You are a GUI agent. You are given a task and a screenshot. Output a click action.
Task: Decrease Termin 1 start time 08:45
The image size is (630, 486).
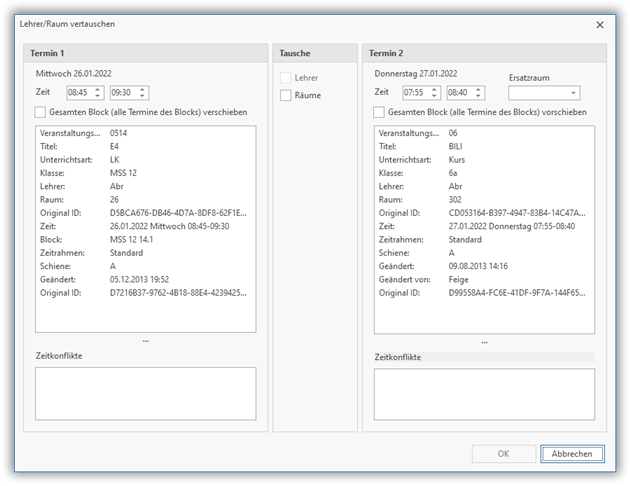click(98, 96)
